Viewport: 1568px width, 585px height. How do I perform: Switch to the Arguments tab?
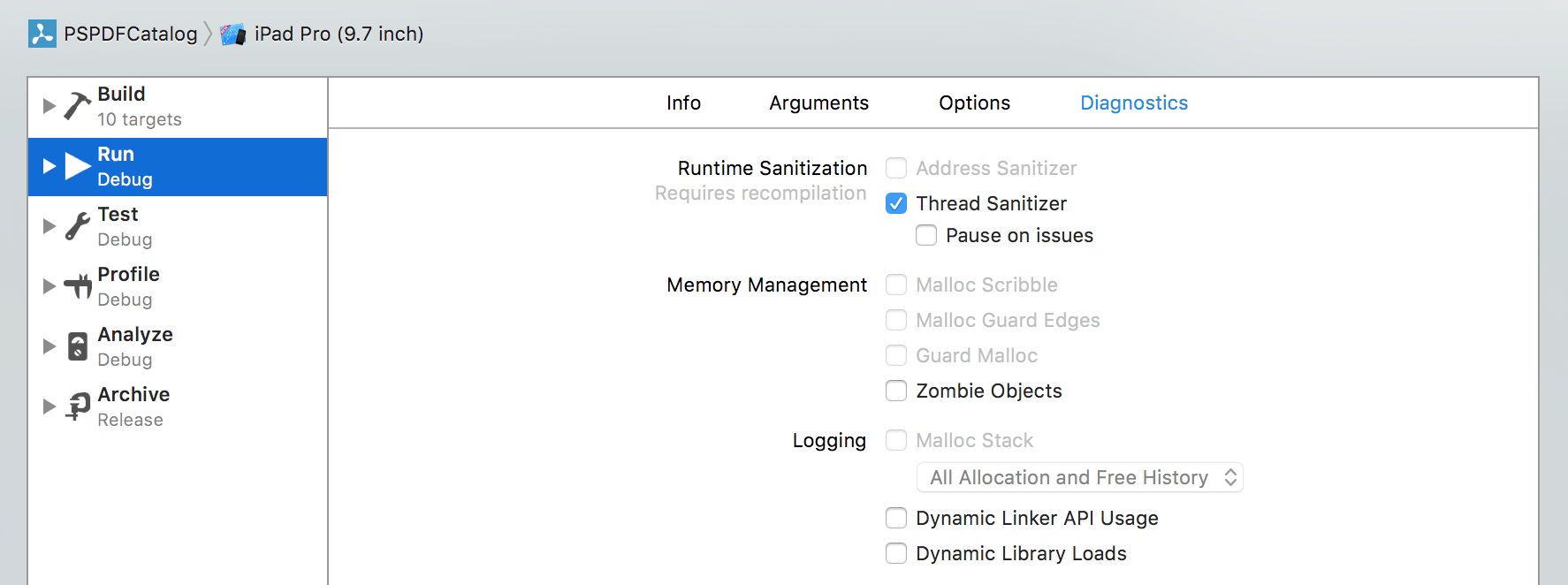(818, 103)
